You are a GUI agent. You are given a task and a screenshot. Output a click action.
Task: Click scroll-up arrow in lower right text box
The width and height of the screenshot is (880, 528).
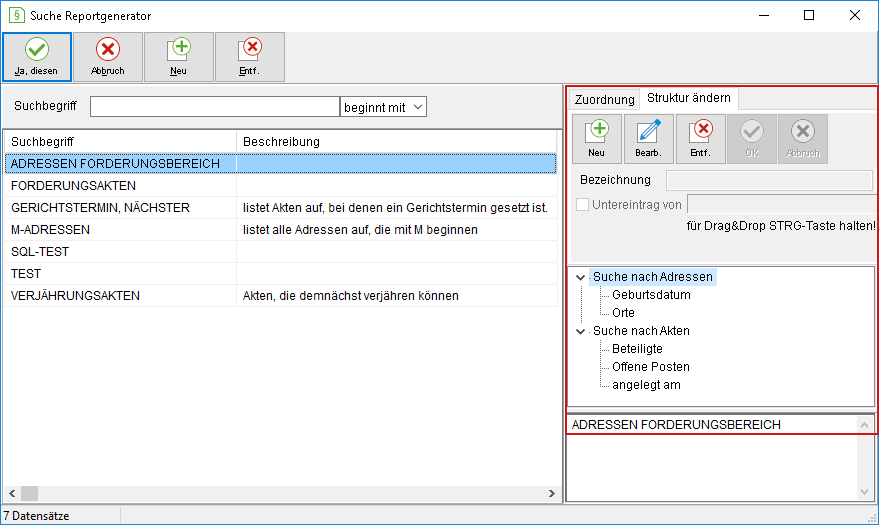click(x=864, y=425)
